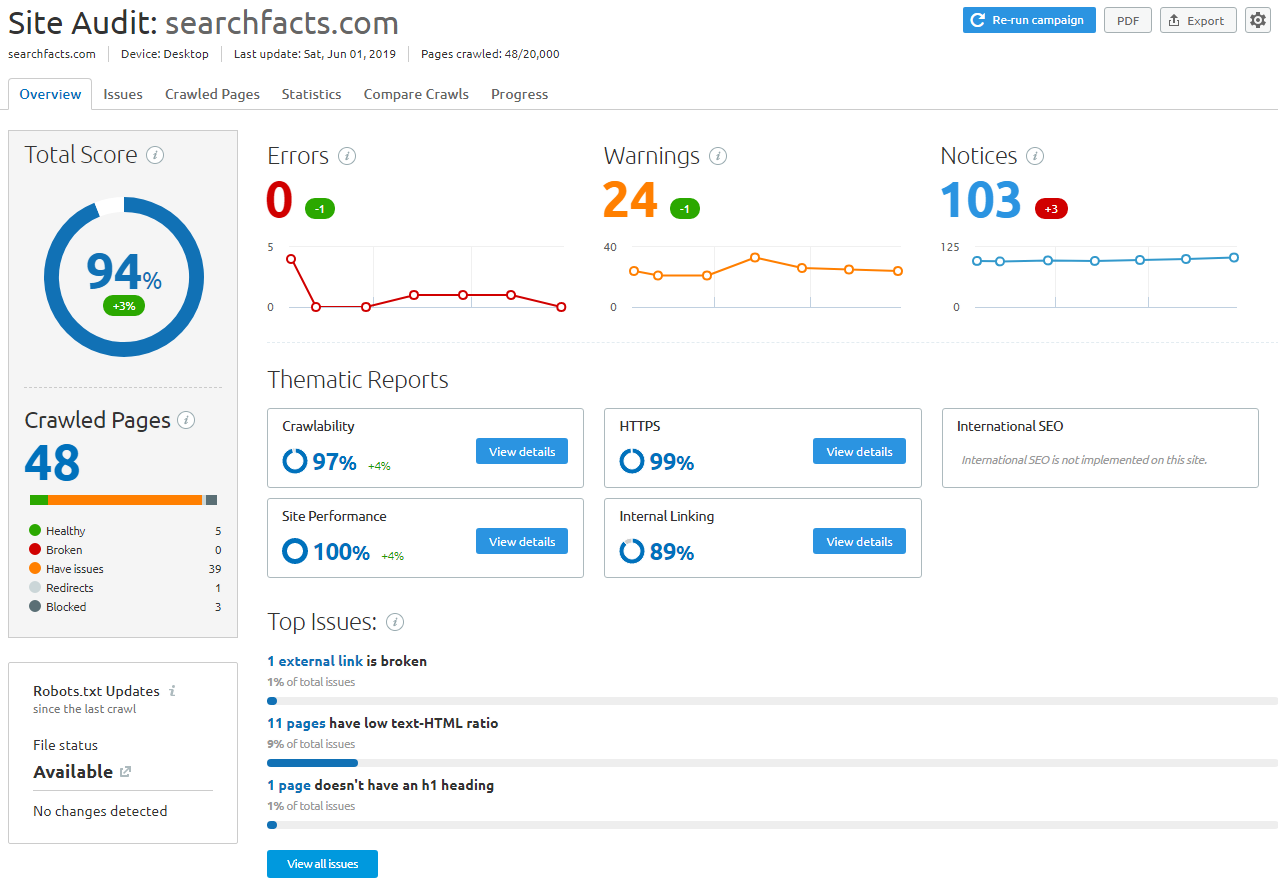Click the red Broken legend dot
The image size is (1278, 883).
click(35, 550)
